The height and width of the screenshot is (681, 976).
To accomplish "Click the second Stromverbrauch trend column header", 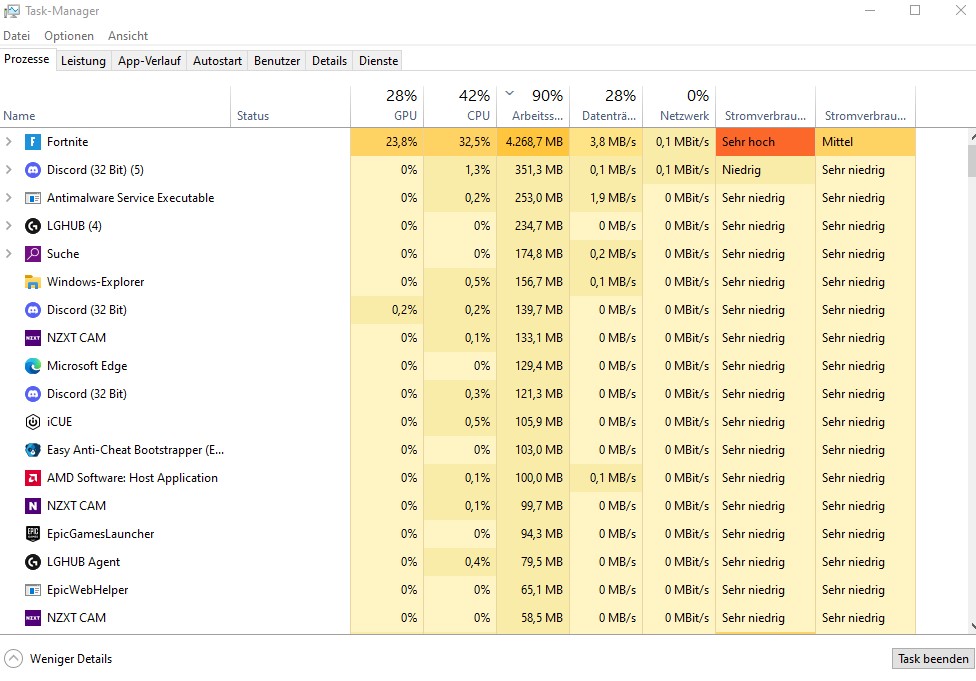I will (865, 106).
